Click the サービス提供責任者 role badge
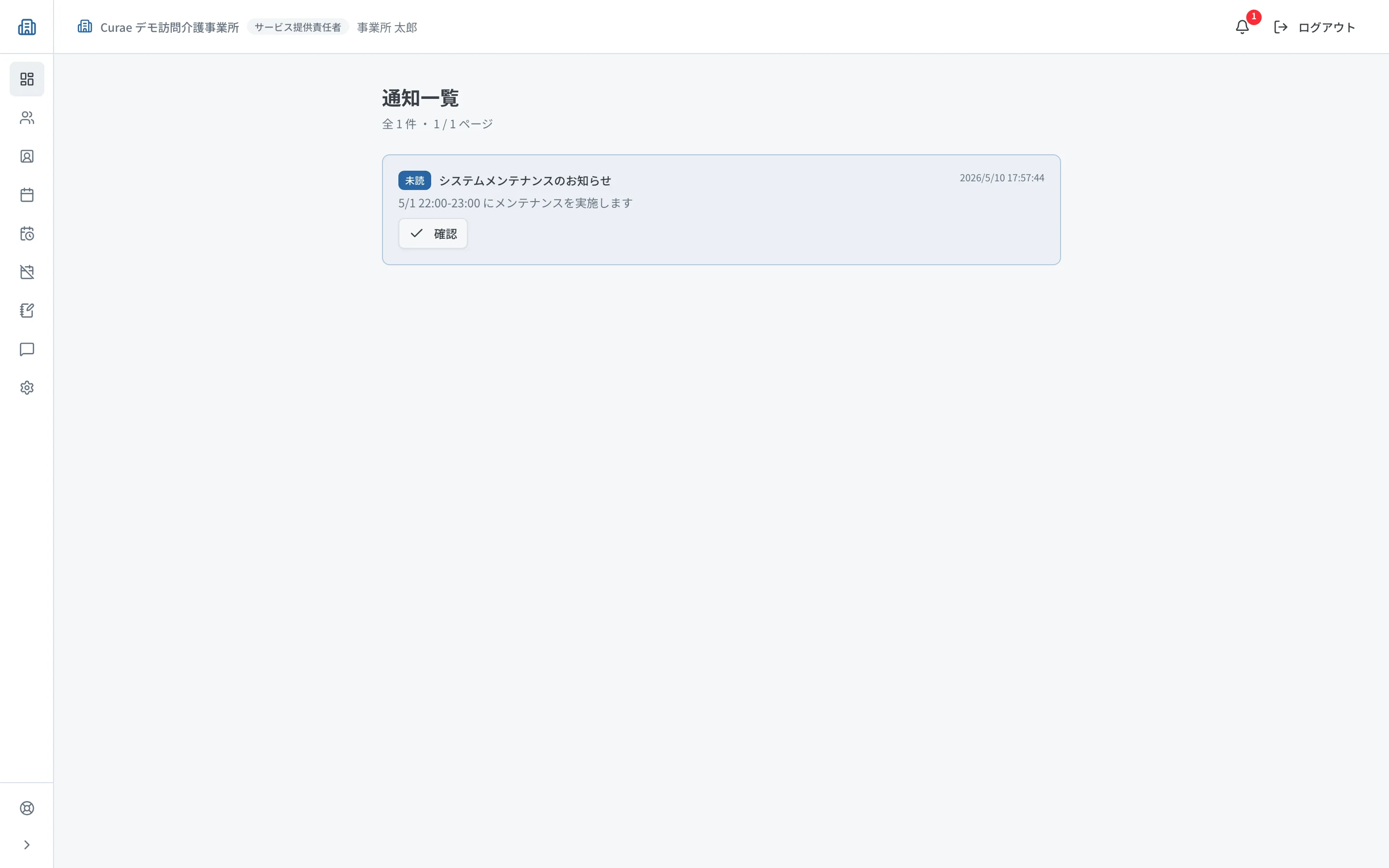Viewport: 1389px width, 868px height. pos(298,27)
